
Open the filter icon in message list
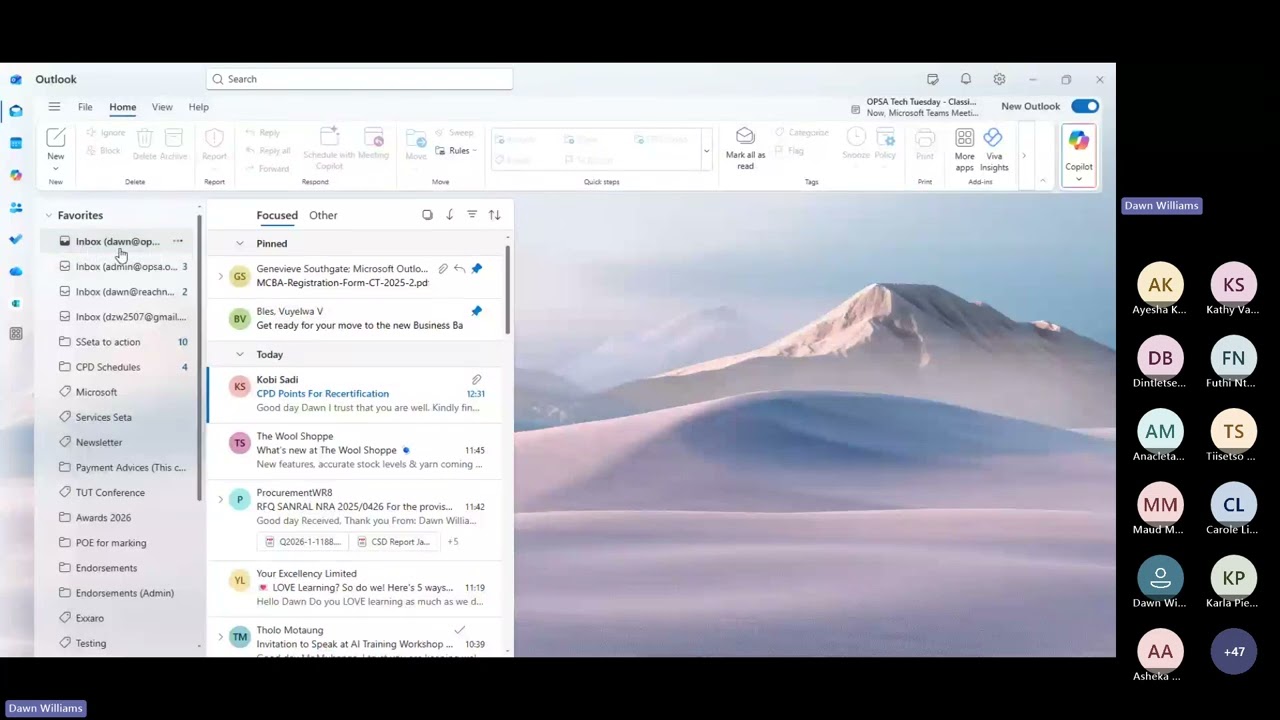click(472, 215)
